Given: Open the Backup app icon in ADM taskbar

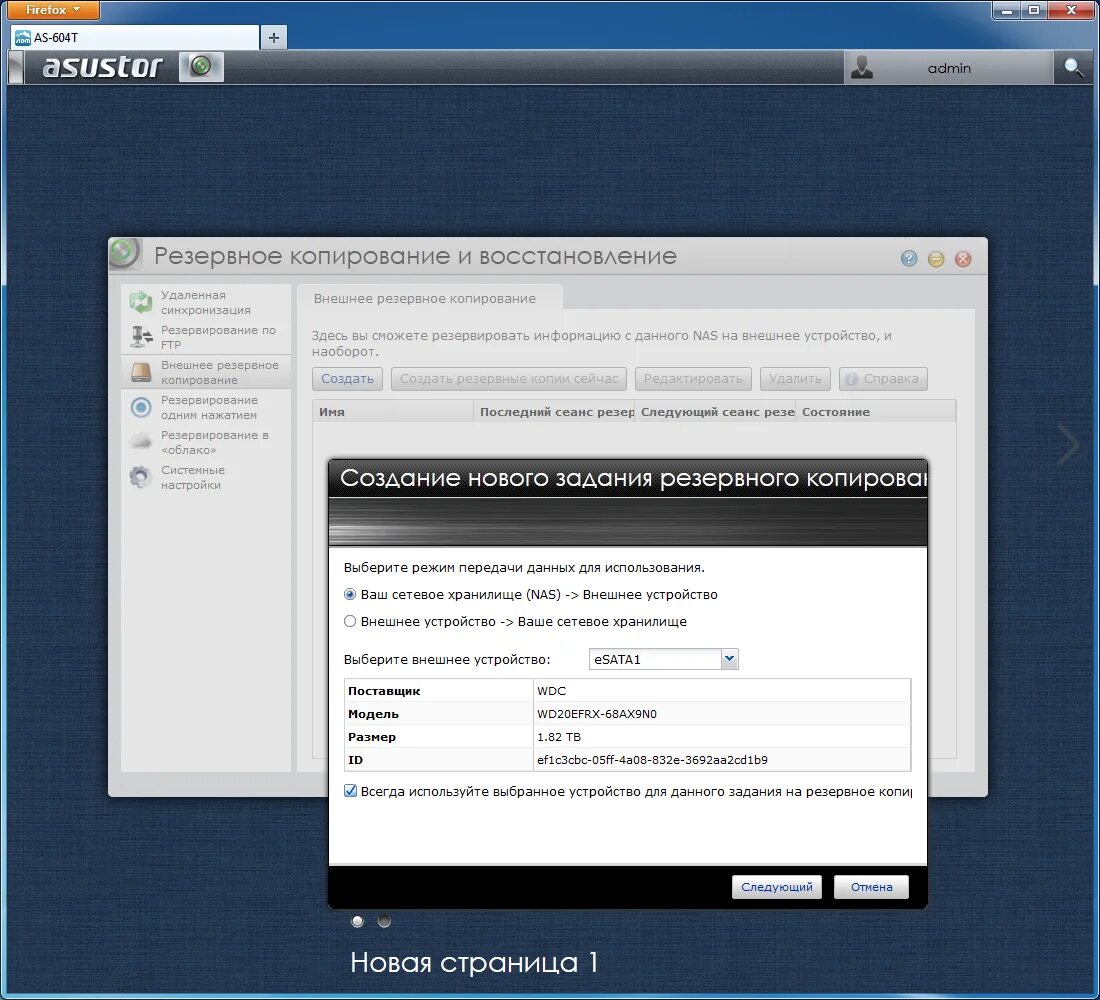Looking at the screenshot, I should [x=201, y=67].
